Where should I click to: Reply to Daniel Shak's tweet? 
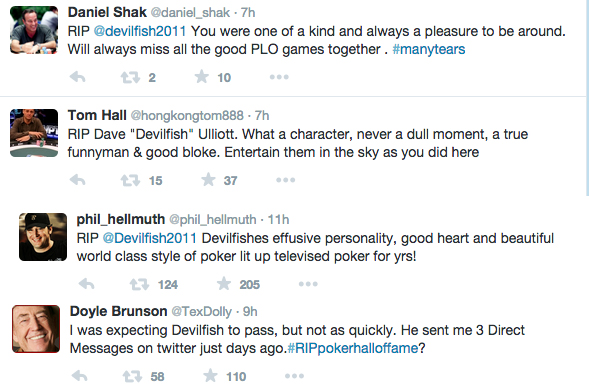click(78, 77)
